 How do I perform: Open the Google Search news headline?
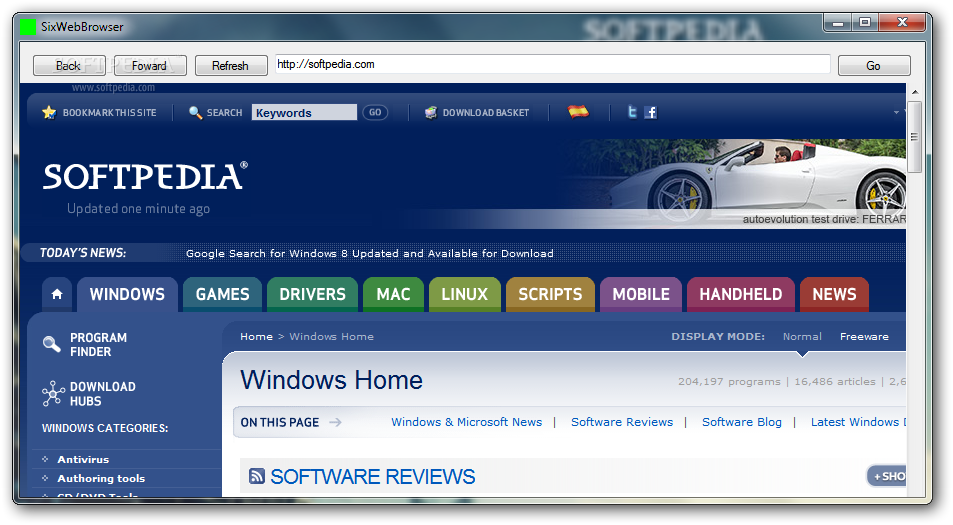[x=370, y=253]
